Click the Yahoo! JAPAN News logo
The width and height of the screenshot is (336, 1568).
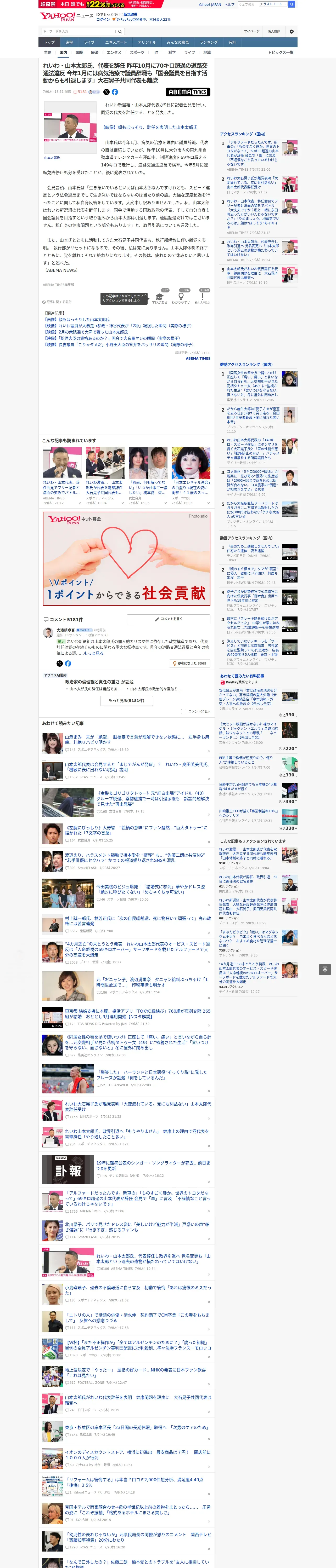(66, 16)
